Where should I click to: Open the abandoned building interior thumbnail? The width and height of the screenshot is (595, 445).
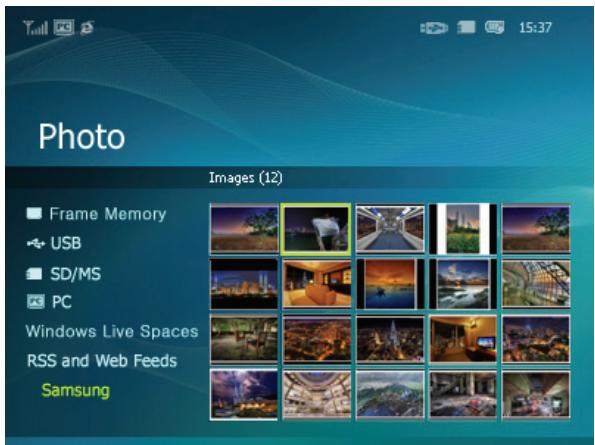[x=463, y=395]
